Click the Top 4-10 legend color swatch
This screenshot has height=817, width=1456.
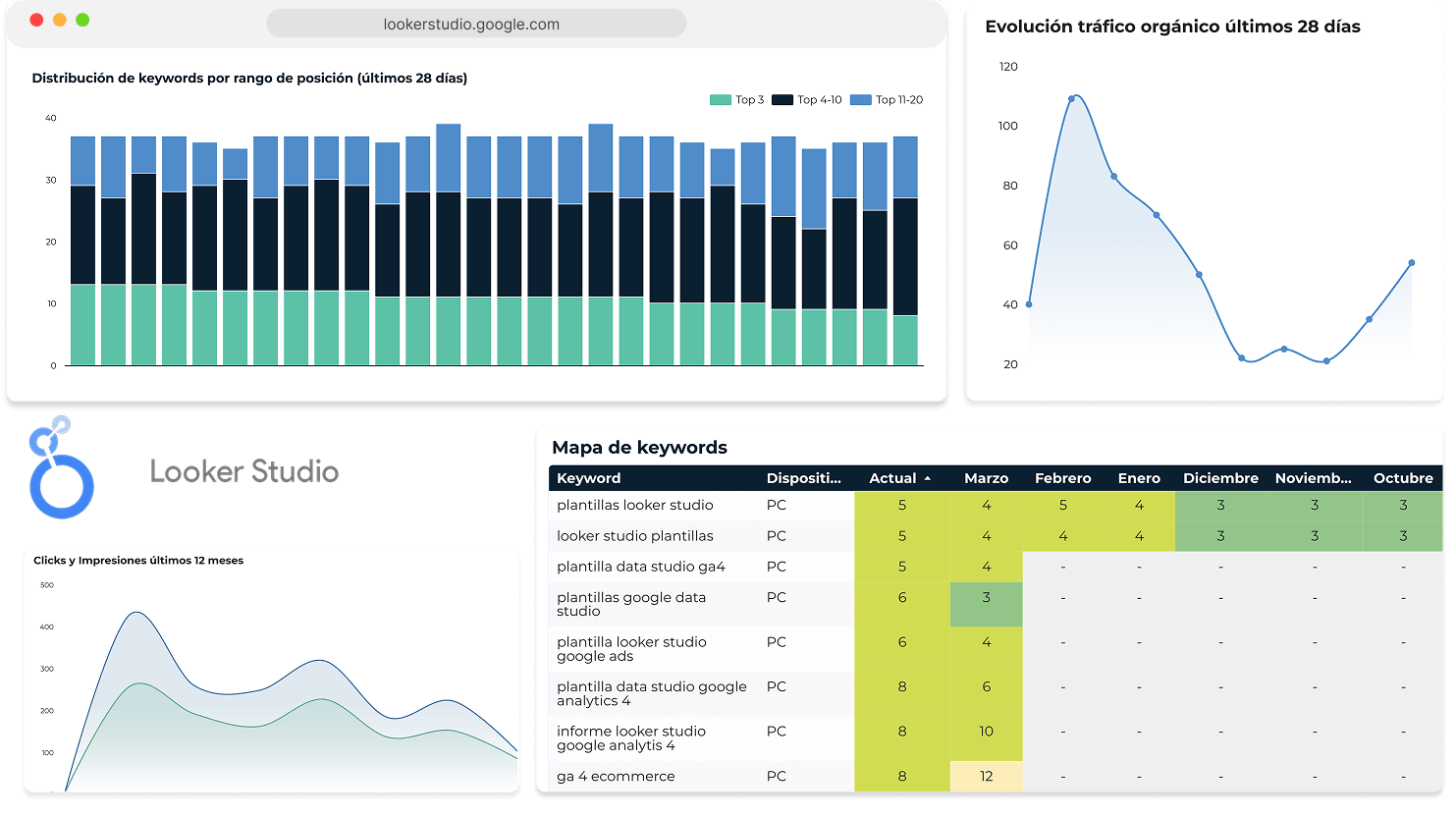point(782,100)
